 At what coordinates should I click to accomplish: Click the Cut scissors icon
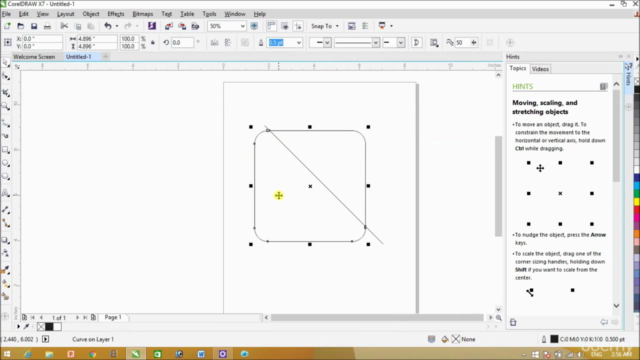click(64, 26)
